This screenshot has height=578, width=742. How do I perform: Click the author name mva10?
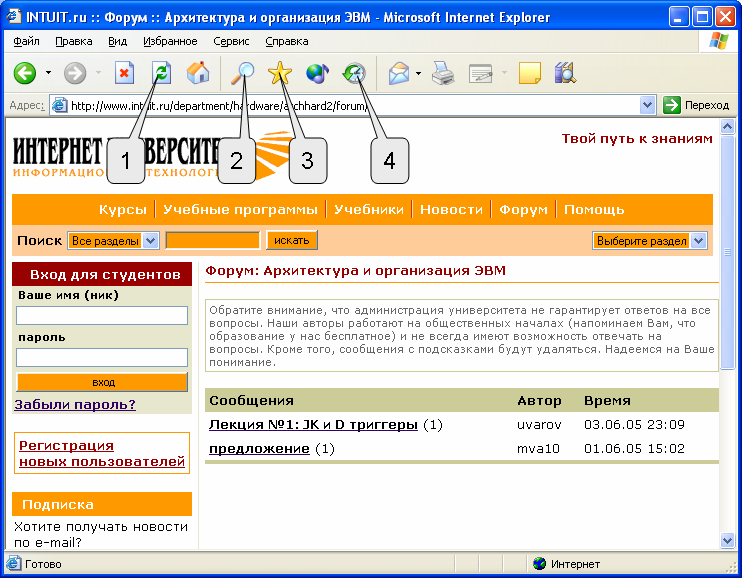[538, 449]
